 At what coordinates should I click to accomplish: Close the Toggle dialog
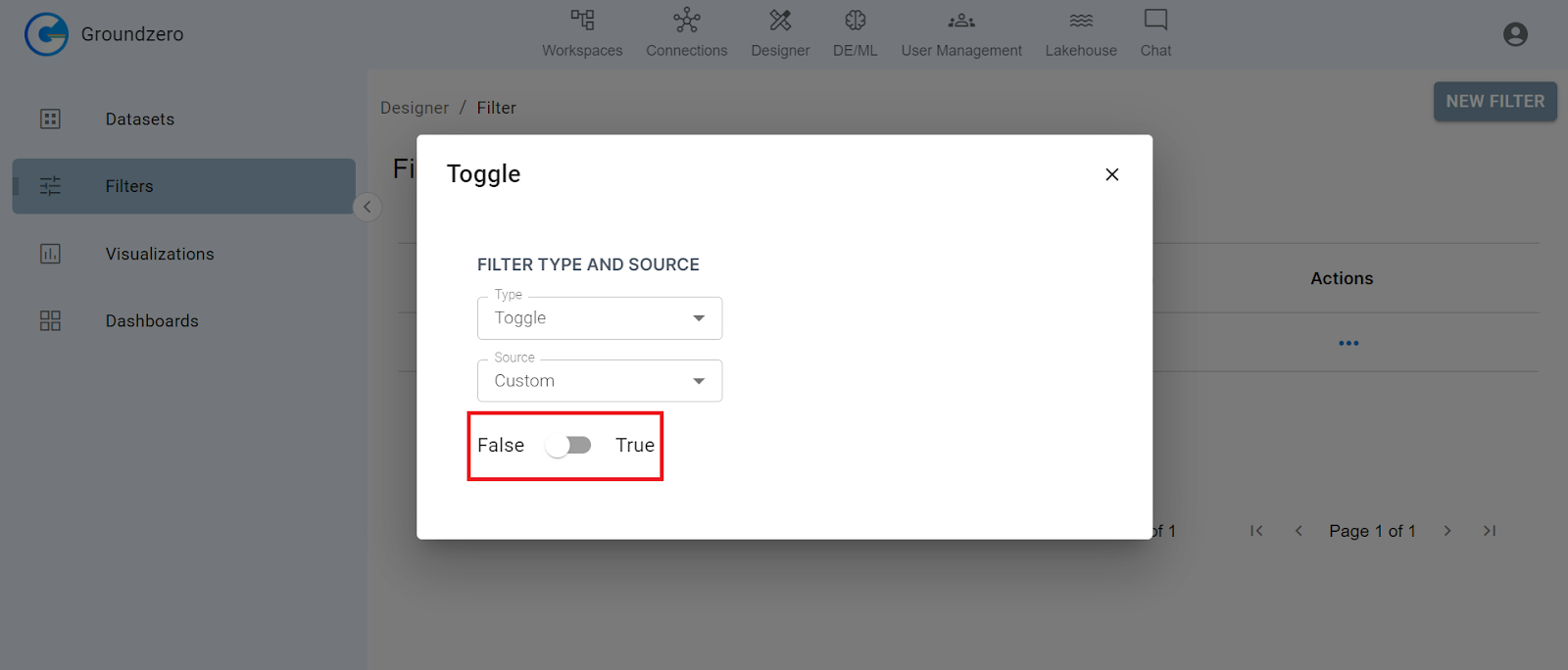point(1111,174)
